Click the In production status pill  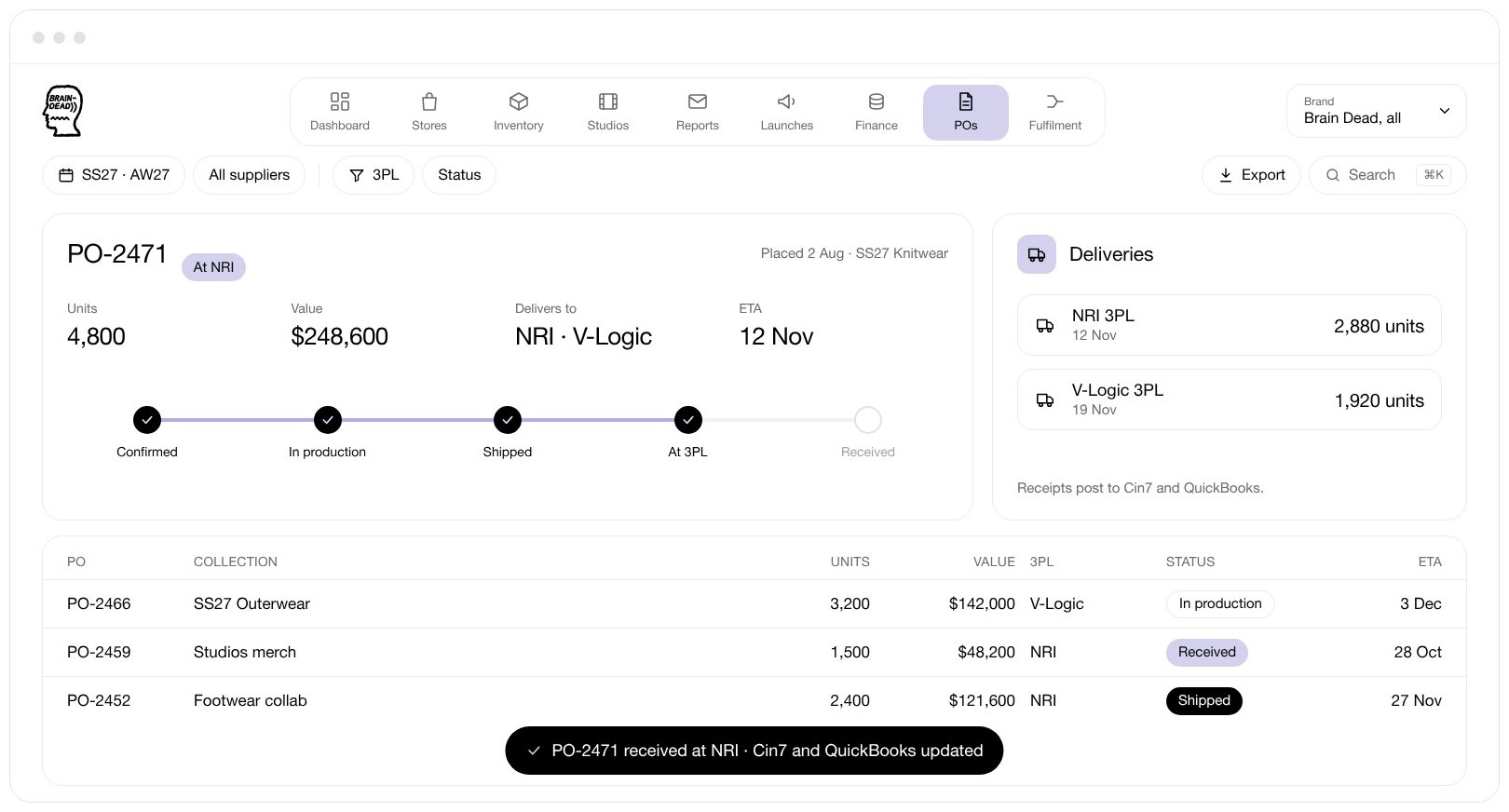1220,603
